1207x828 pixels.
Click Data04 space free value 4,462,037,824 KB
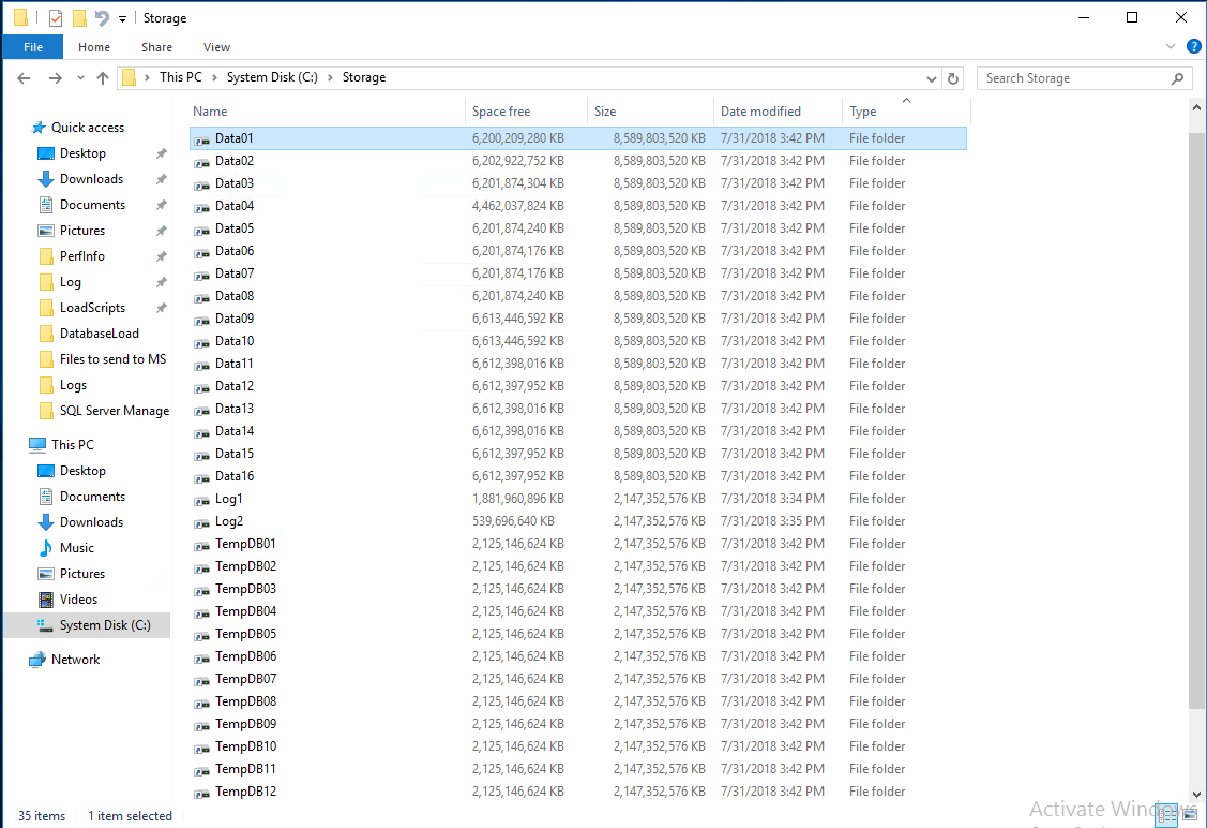518,206
